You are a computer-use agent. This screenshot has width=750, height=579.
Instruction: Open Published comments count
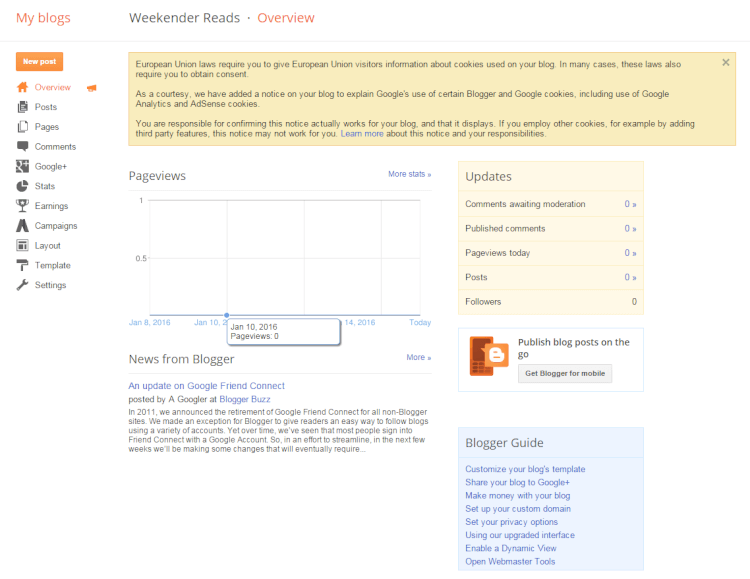(x=630, y=228)
